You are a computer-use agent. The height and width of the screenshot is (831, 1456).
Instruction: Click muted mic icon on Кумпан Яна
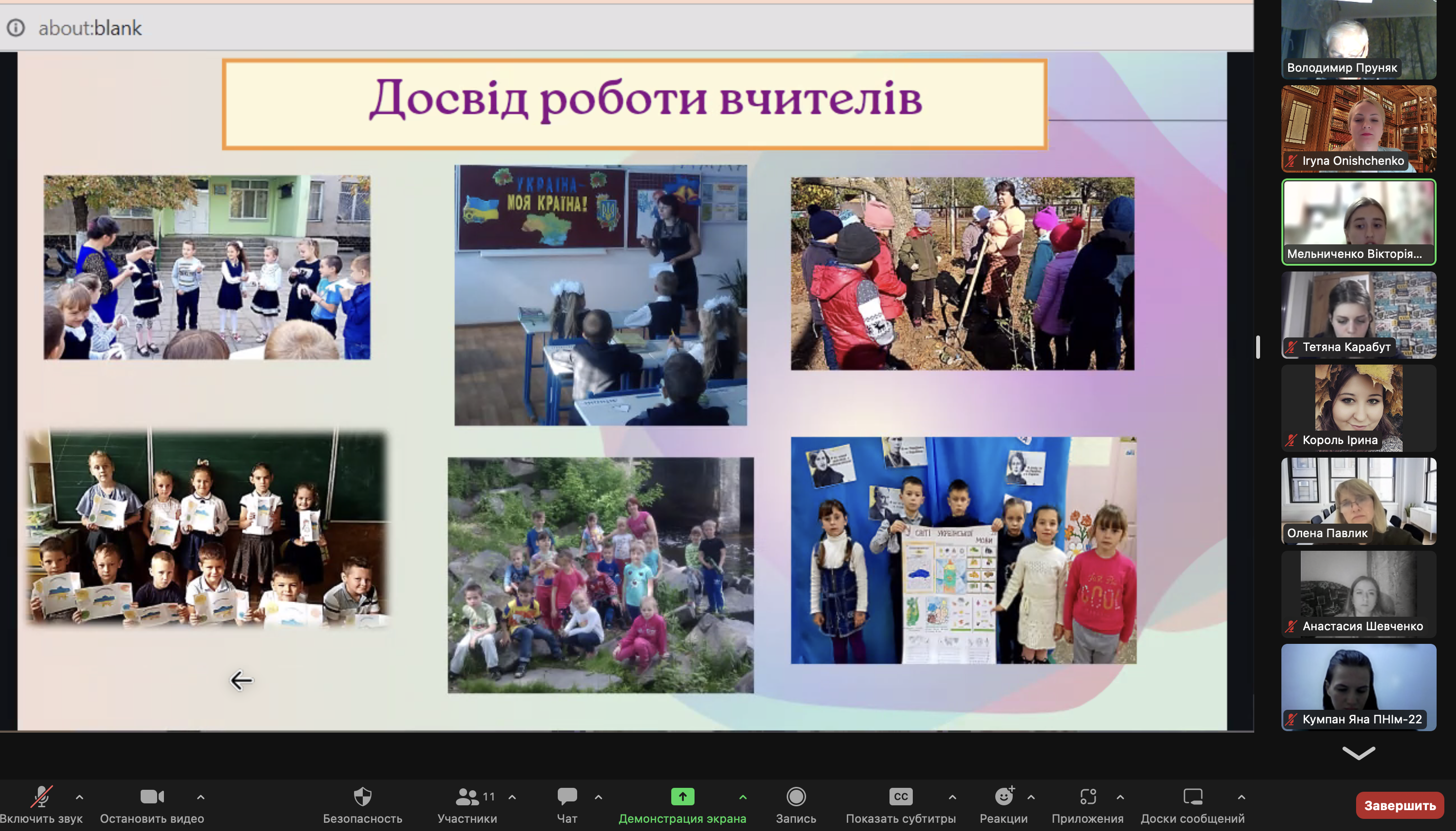(1292, 719)
